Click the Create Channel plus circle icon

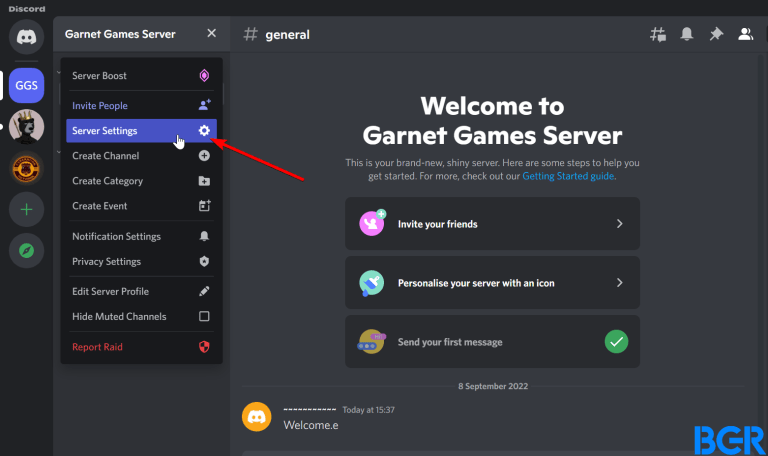[204, 155]
